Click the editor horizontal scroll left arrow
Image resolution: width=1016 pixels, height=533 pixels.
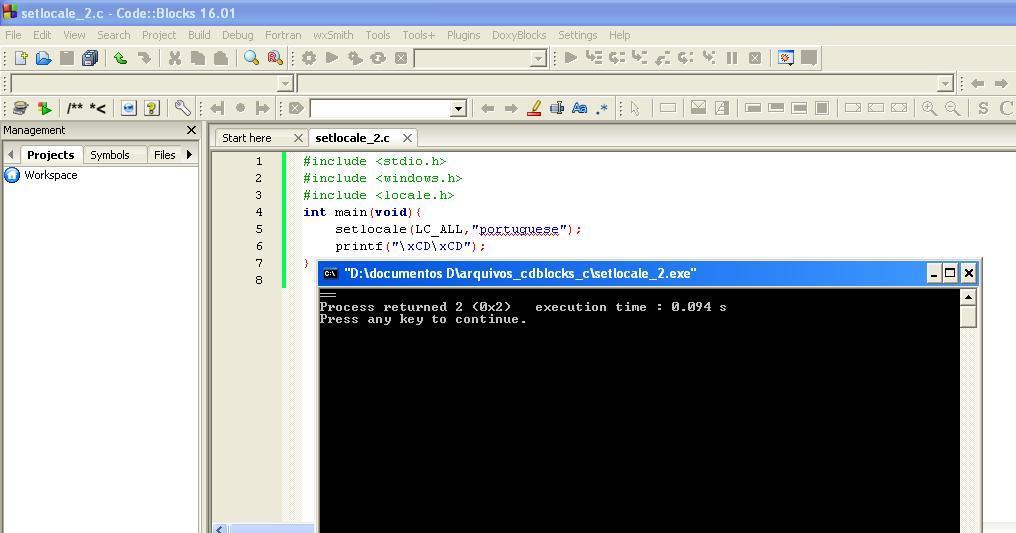220,529
